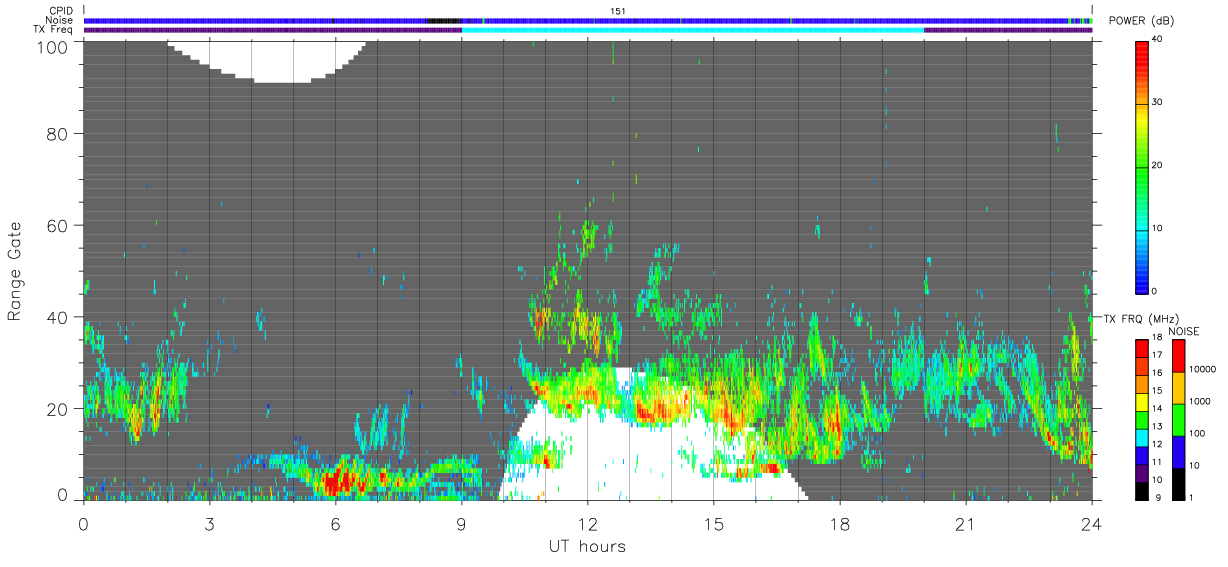Viewport: 1228px width, 567px height.
Task: Select green middle of POWER colorbar
Action: (x=1142, y=166)
